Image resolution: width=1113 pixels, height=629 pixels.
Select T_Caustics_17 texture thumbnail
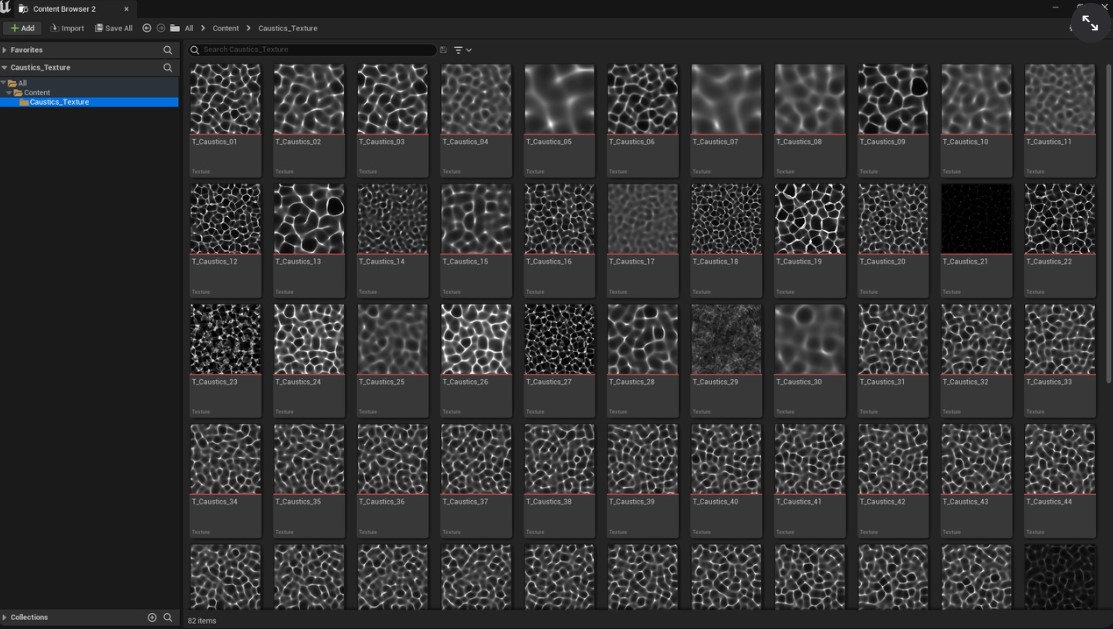[642, 219]
